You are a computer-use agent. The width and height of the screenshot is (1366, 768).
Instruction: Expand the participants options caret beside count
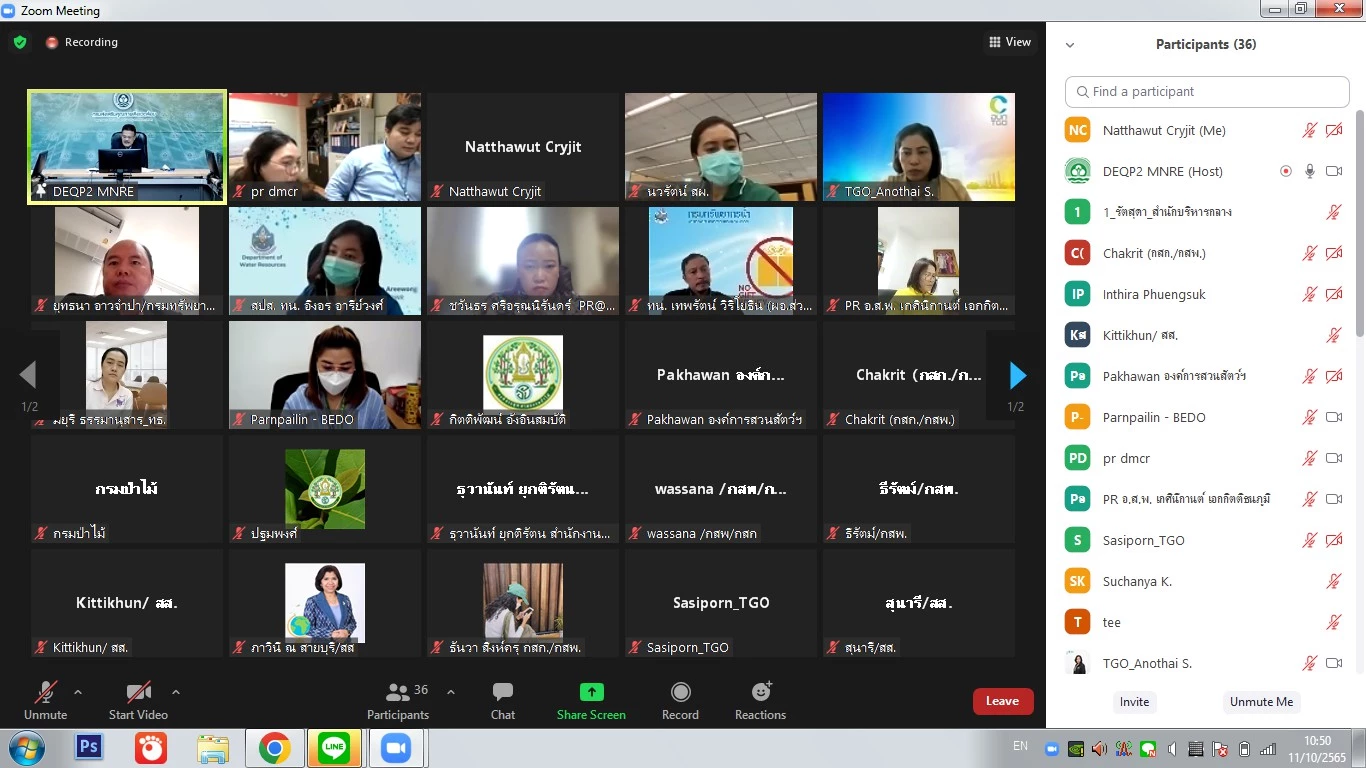[450, 692]
